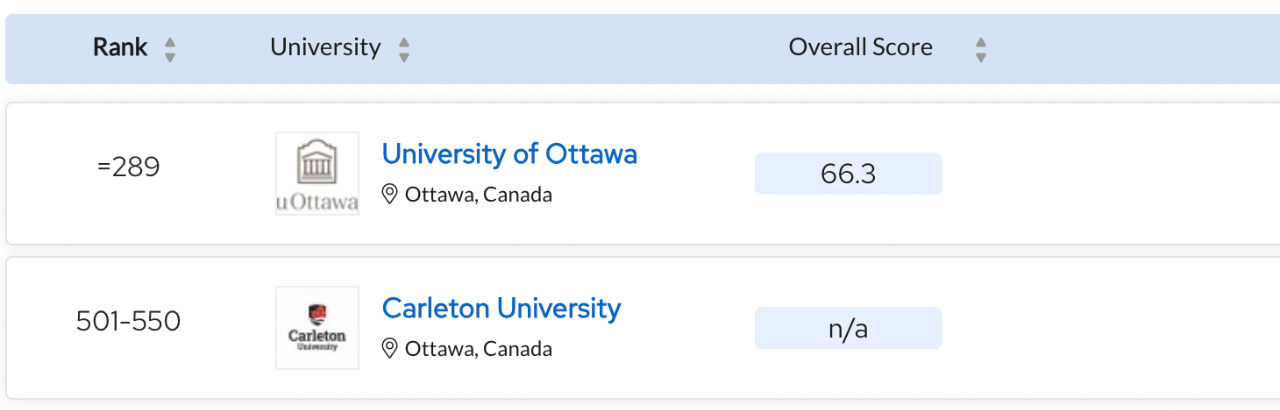Select the University column header label

[x=325, y=47]
